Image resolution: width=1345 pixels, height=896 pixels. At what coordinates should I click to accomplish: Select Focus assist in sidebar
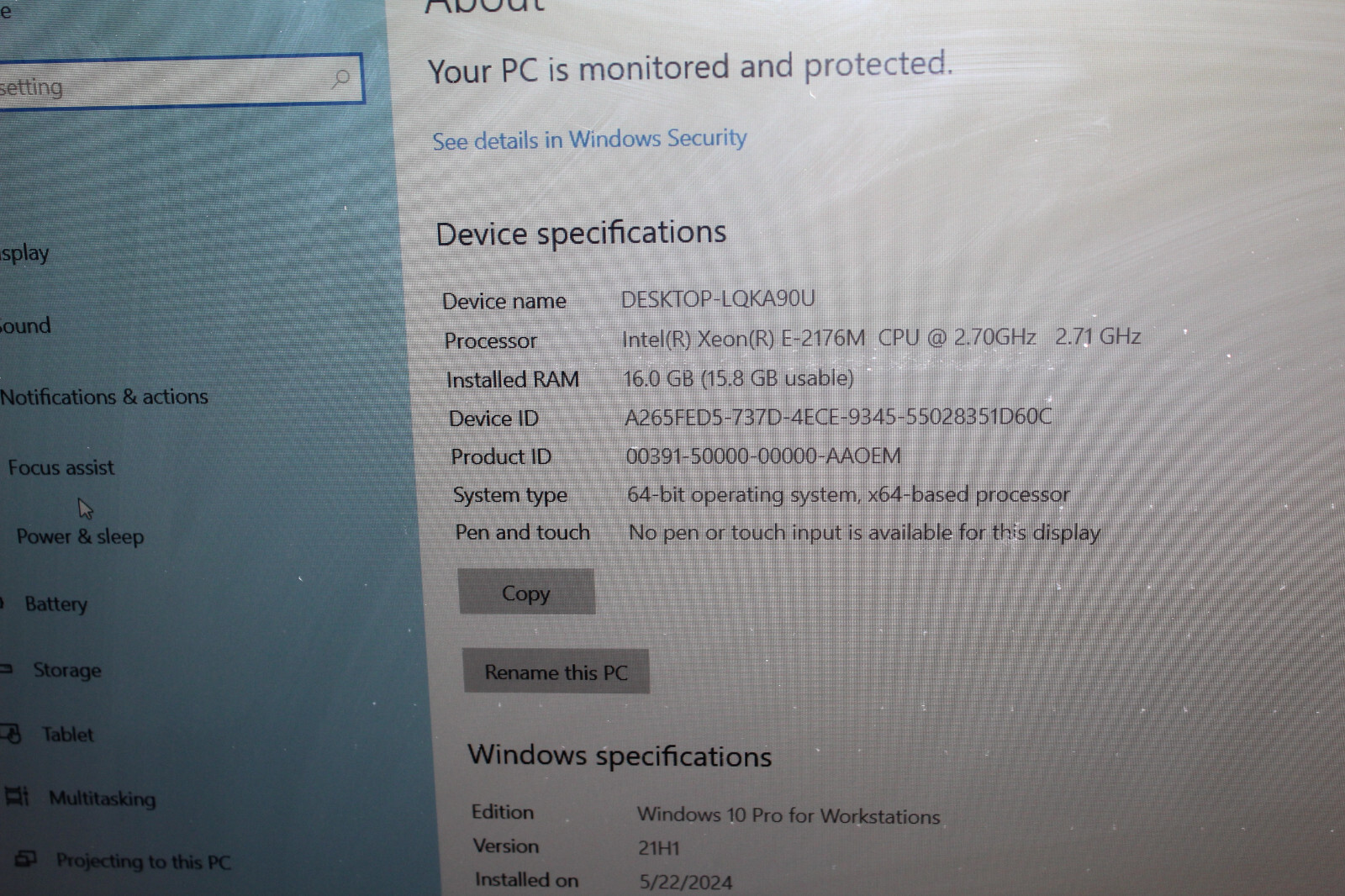coord(61,467)
